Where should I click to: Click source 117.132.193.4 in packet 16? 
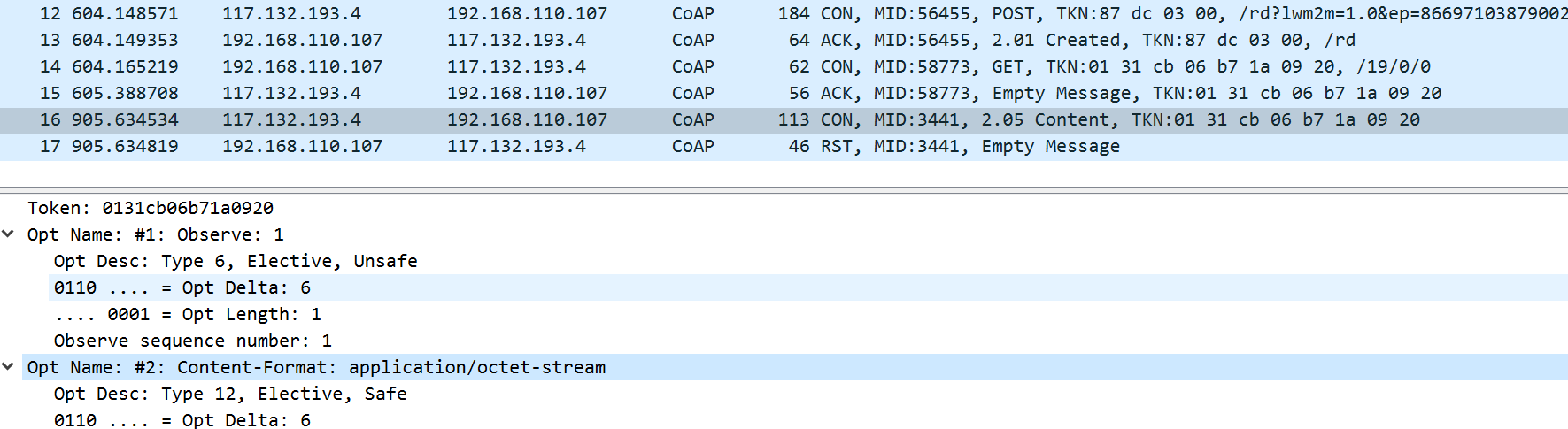pos(292,119)
